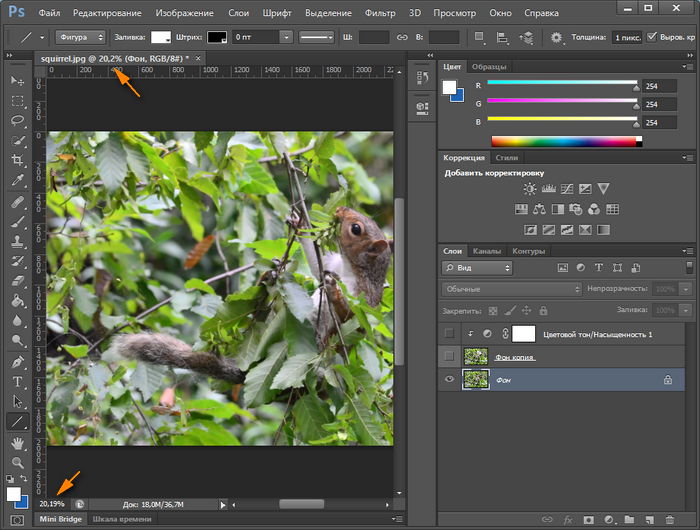This screenshot has height=530, width=700.
Task: Delete layer using the trash icon
Action: pyautogui.click(x=670, y=520)
